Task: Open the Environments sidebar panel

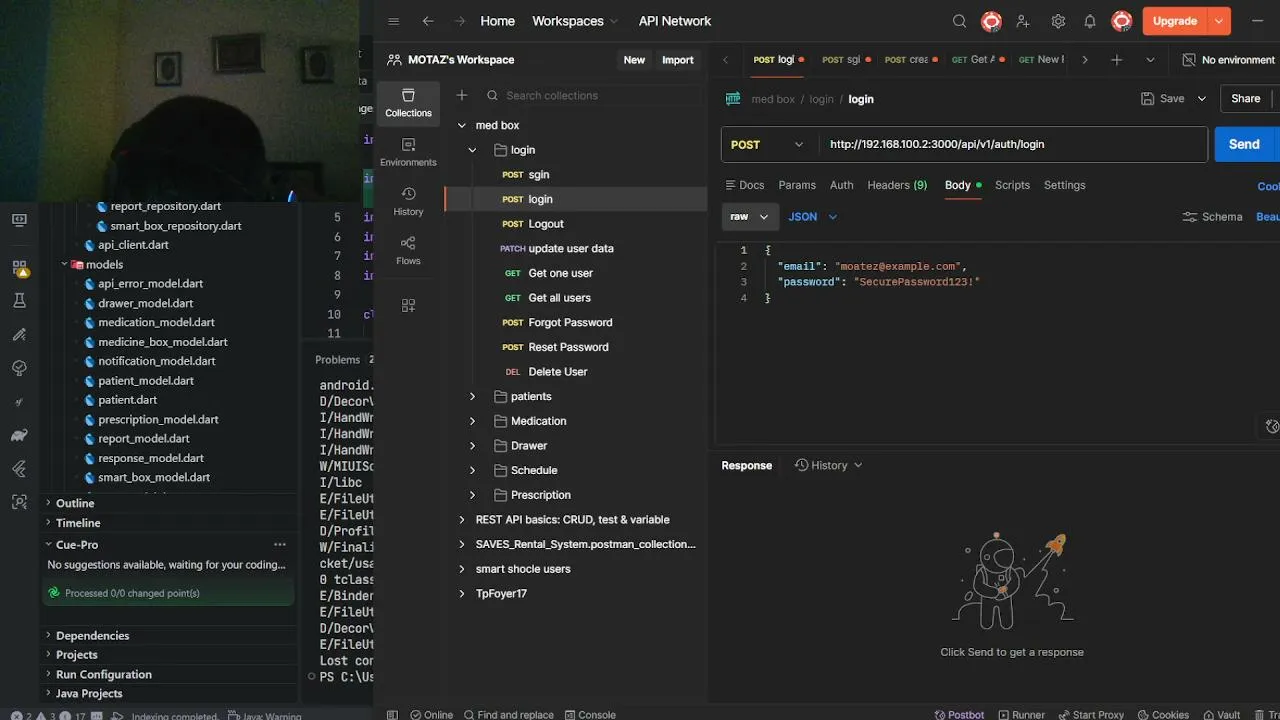Action: coord(408,152)
